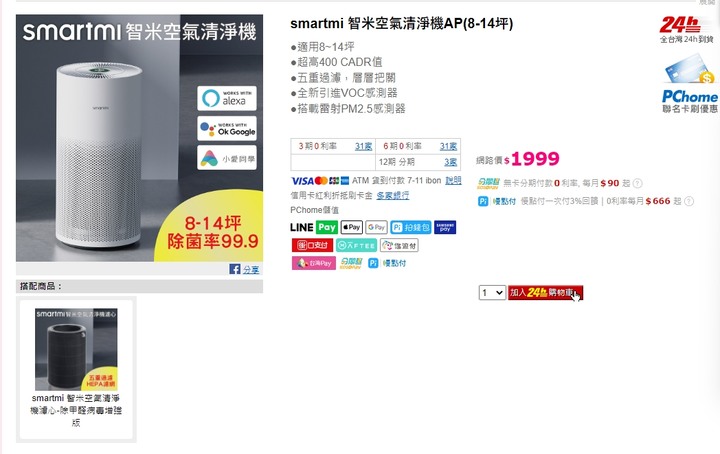720x454 pixels.
Task: Click the LINE Pay payment icon
Action: (x=314, y=227)
